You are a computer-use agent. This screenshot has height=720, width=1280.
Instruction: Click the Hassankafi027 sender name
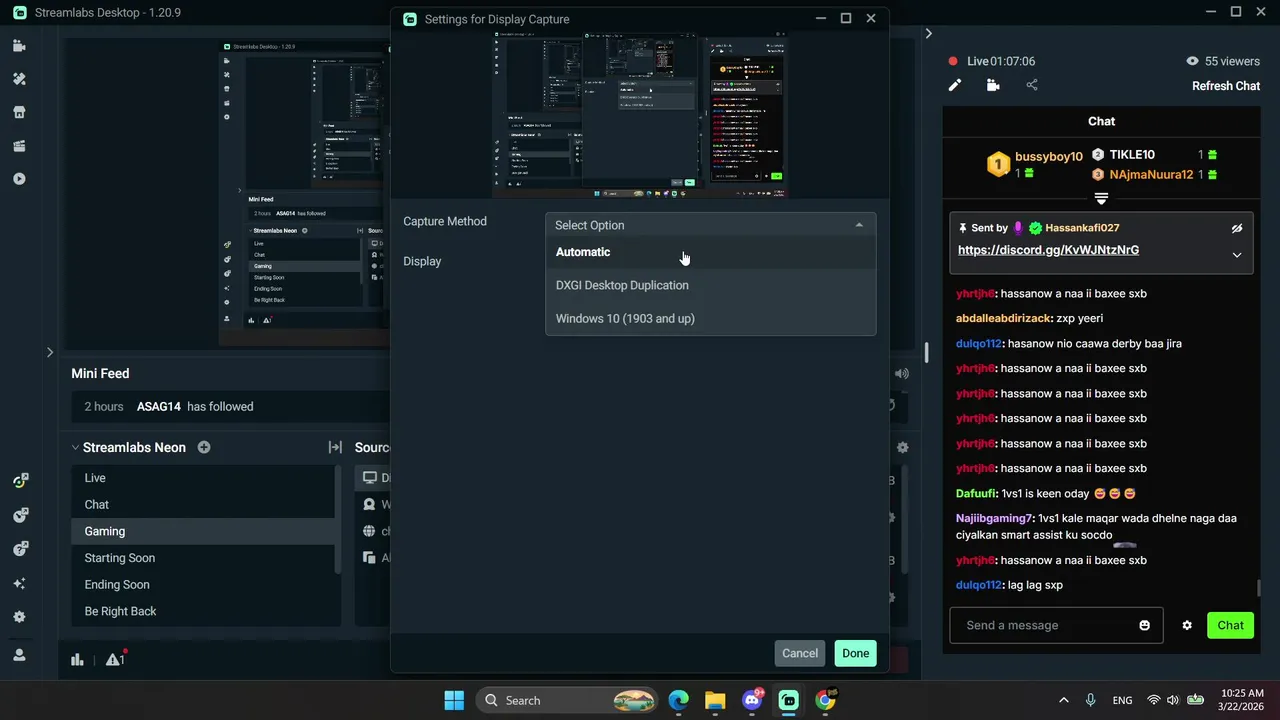click(1082, 228)
